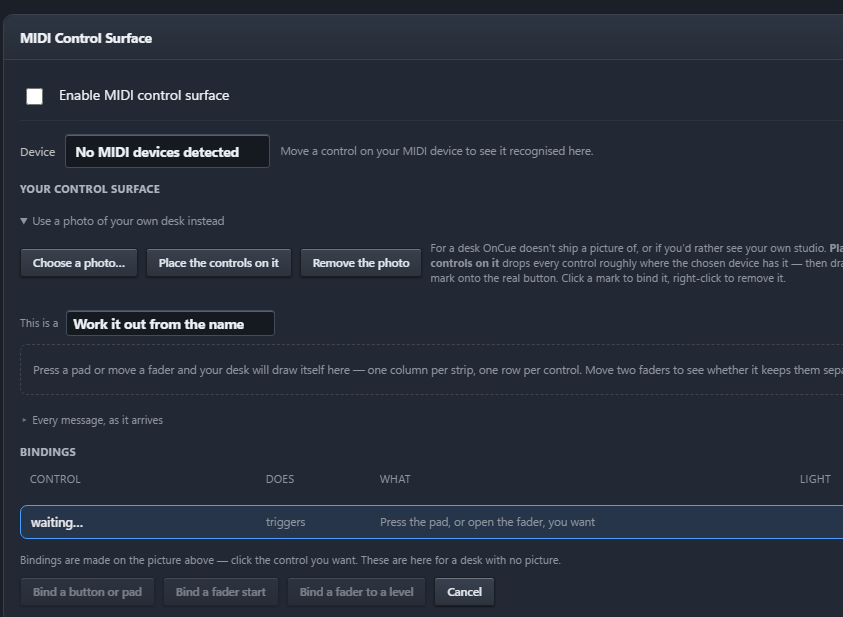This screenshot has width=843, height=617.
Task: Click the 'triggers' text in the binding row
Action: (x=285, y=522)
